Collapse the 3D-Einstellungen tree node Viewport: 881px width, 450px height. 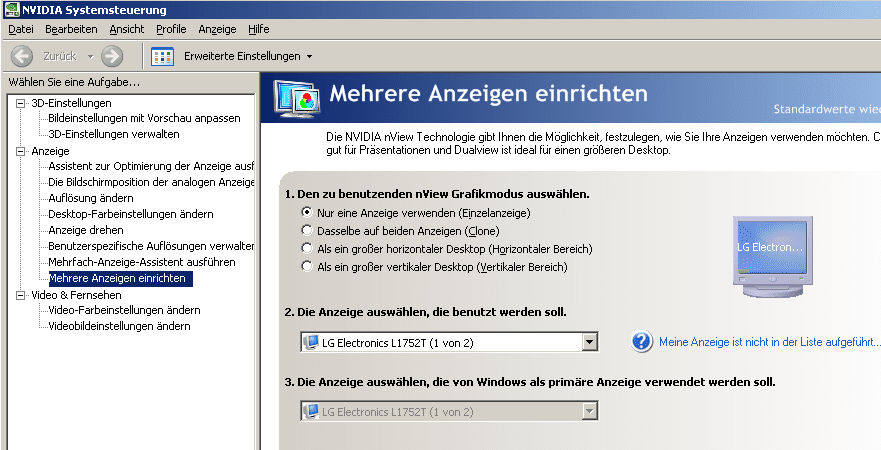[x=21, y=103]
